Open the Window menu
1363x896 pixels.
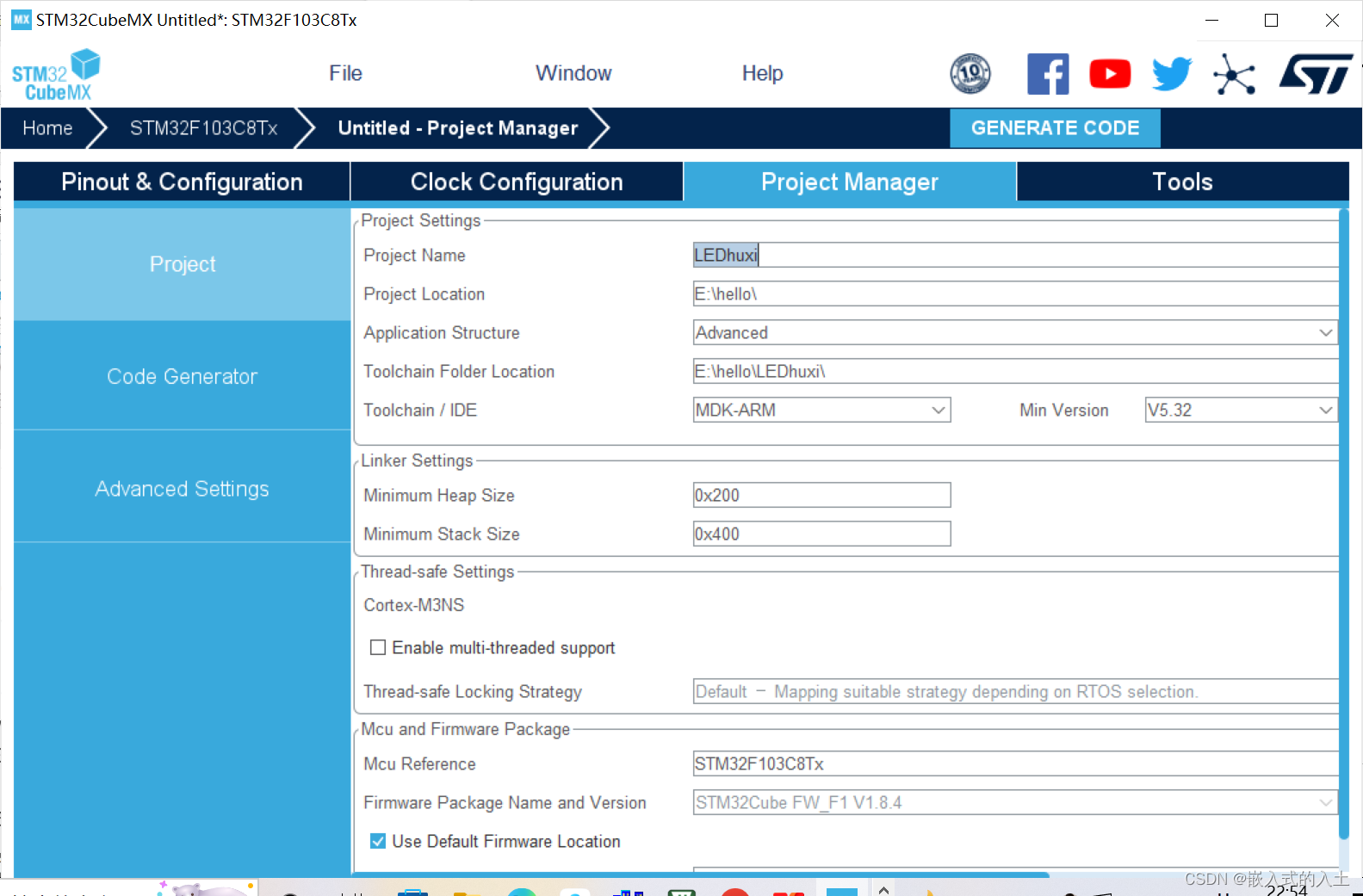[573, 73]
